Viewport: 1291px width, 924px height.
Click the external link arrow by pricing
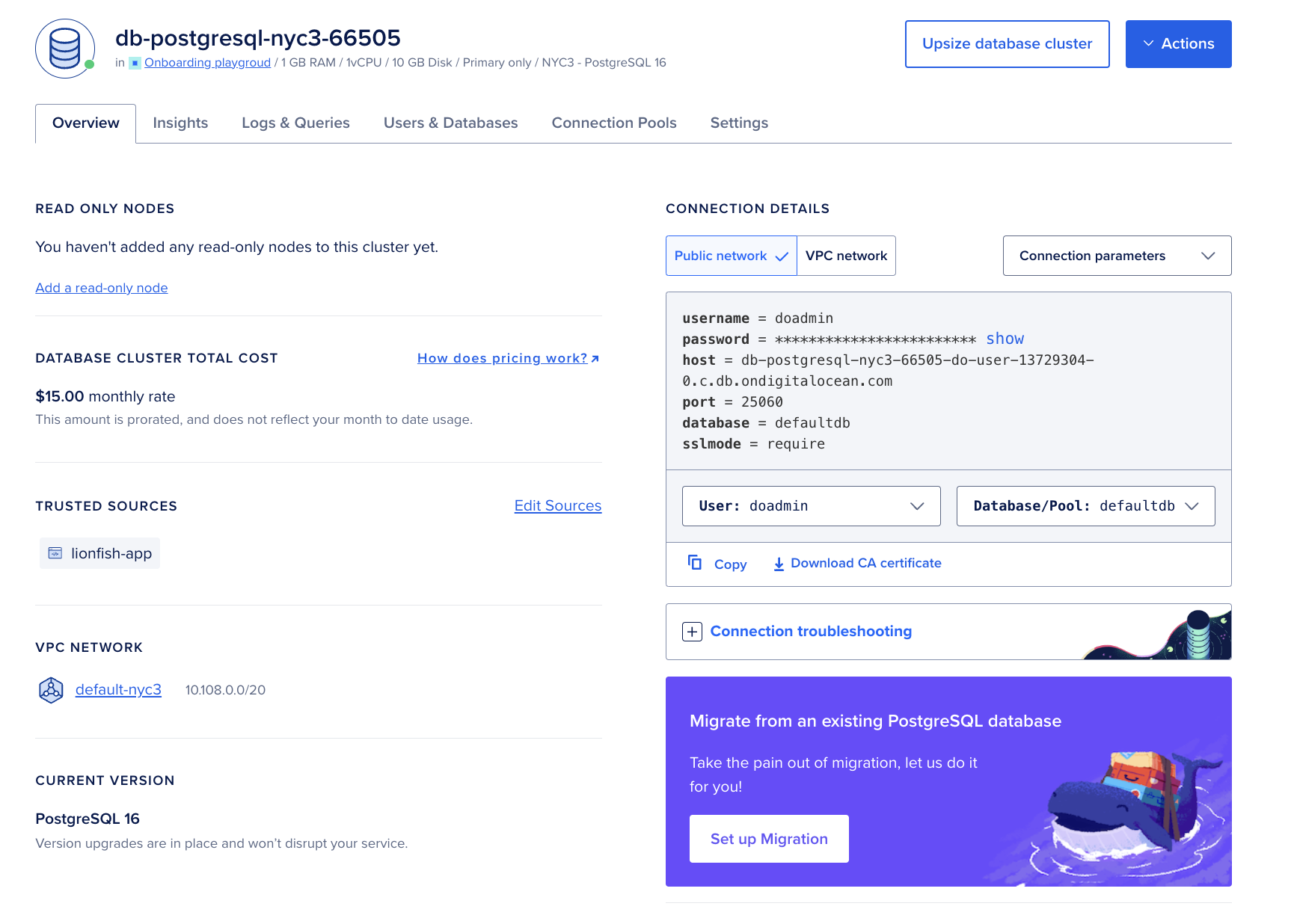point(595,359)
